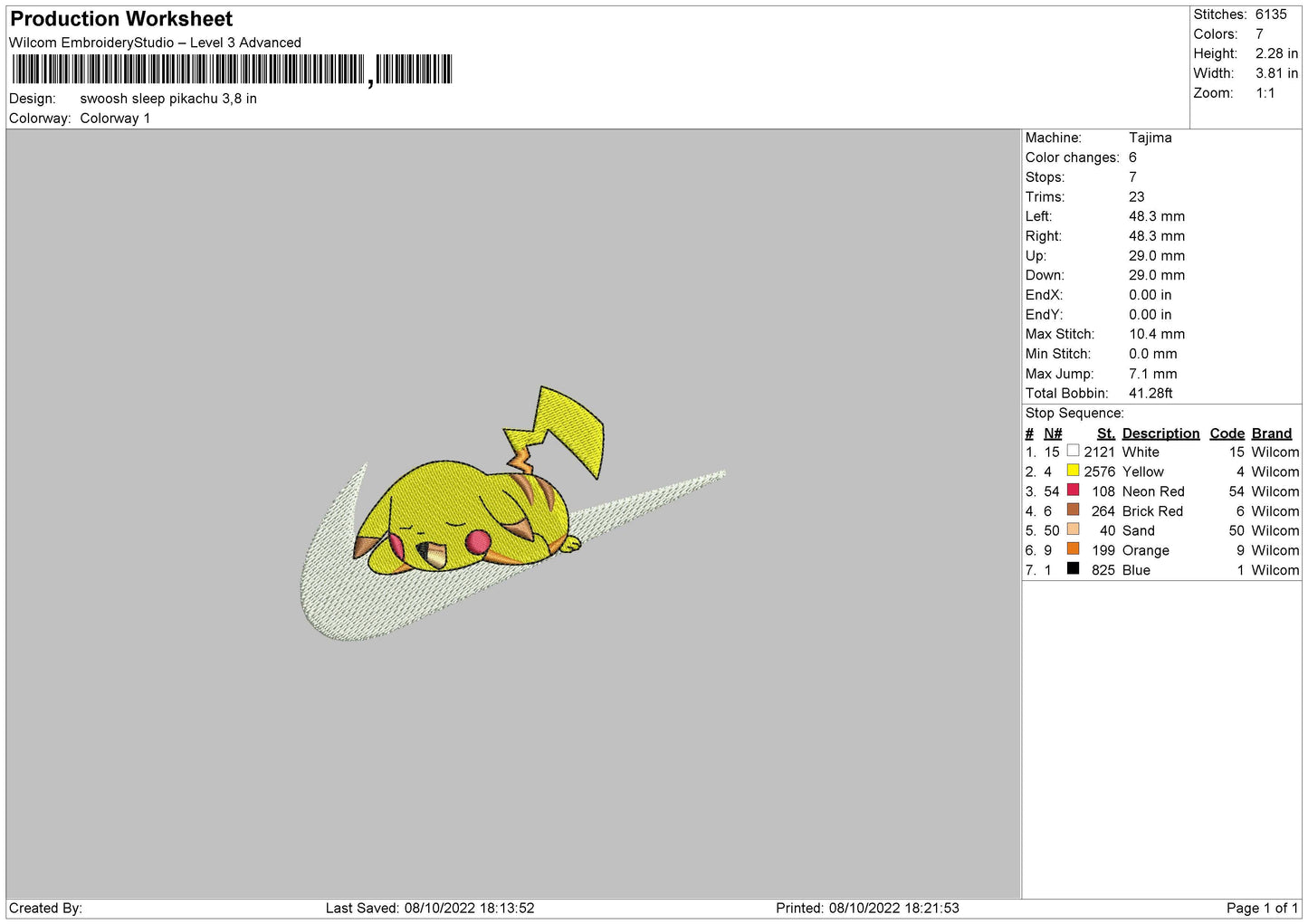Screen dimensions: 1308x924
Task: Click the Up value '29.0 mm'
Action: point(1157,256)
